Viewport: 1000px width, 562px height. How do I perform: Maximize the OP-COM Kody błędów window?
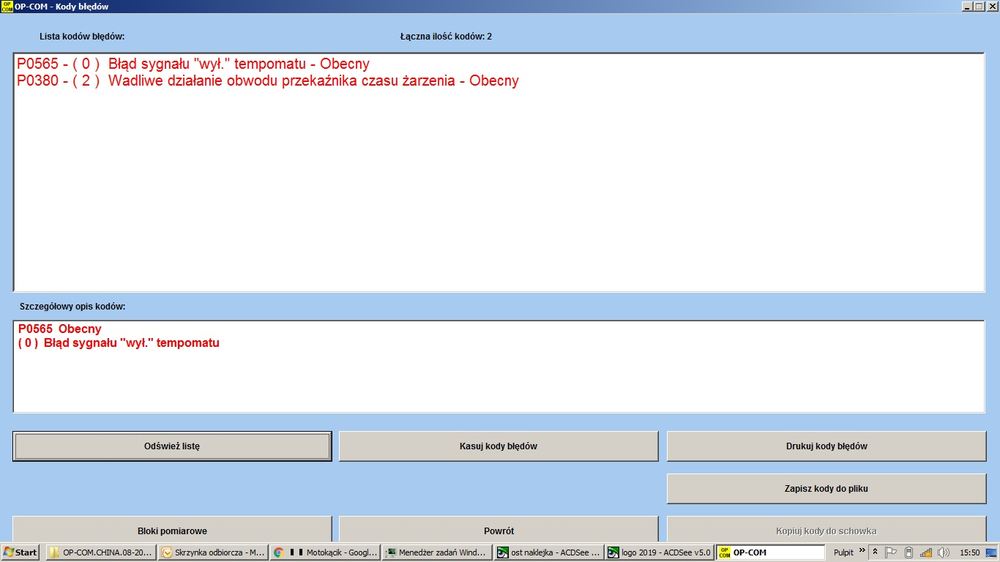point(978,6)
